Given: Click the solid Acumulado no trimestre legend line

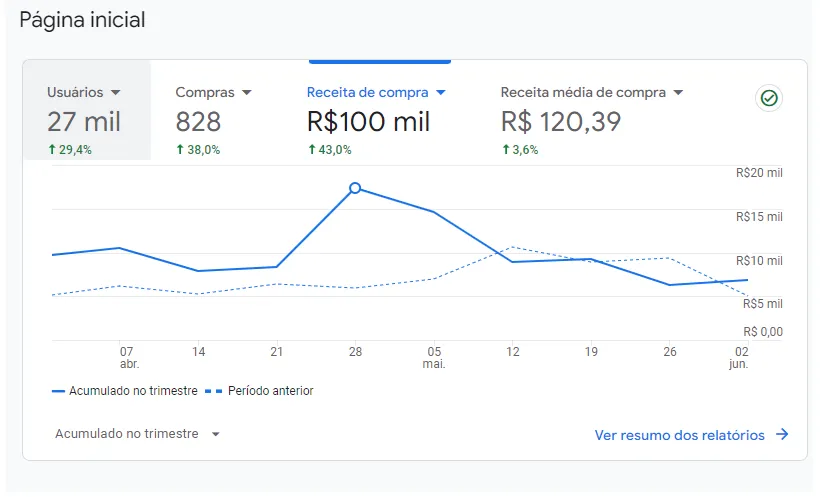Looking at the screenshot, I should click(x=58, y=391).
